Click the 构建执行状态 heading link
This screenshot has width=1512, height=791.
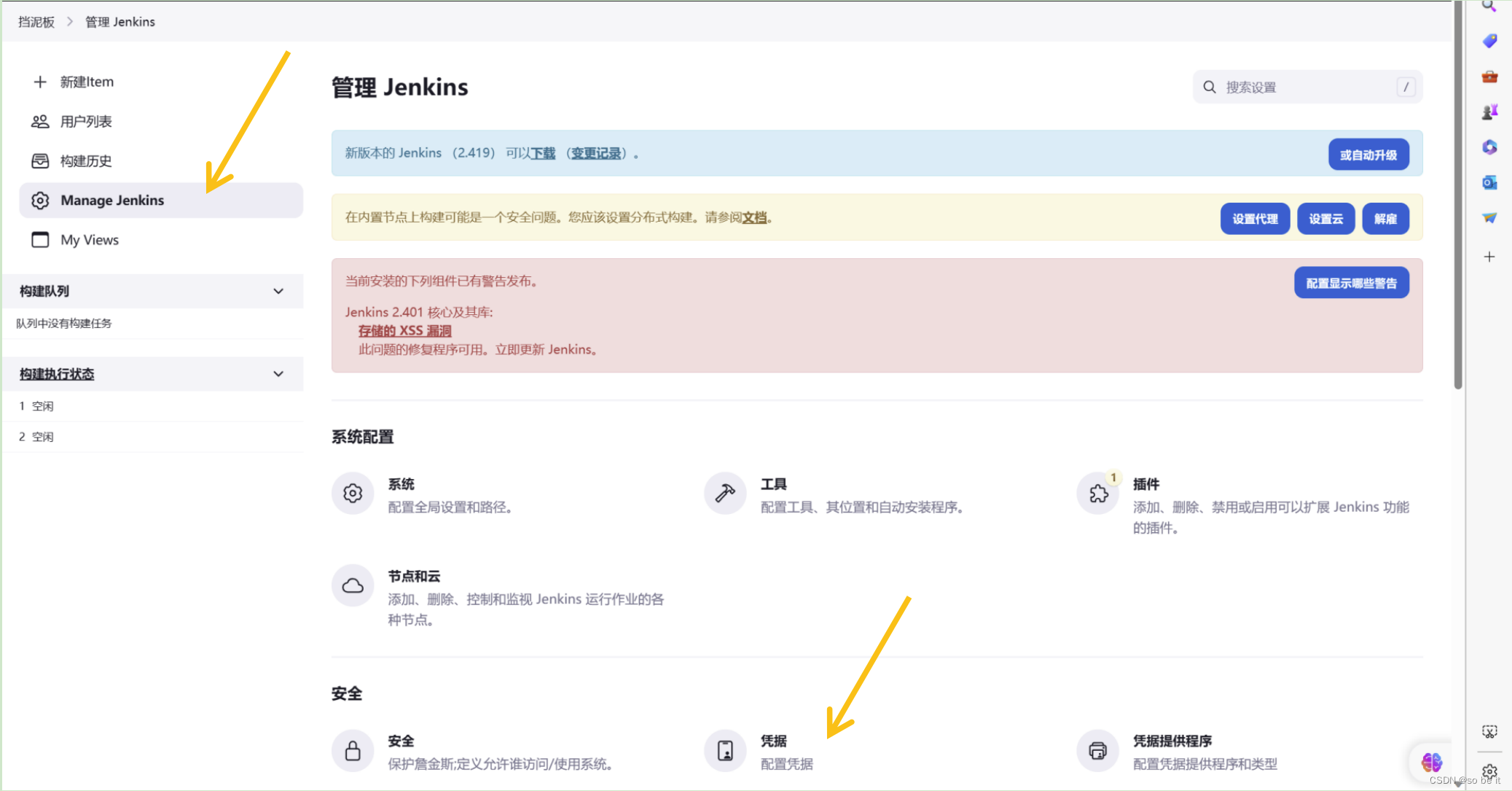pyautogui.click(x=57, y=374)
